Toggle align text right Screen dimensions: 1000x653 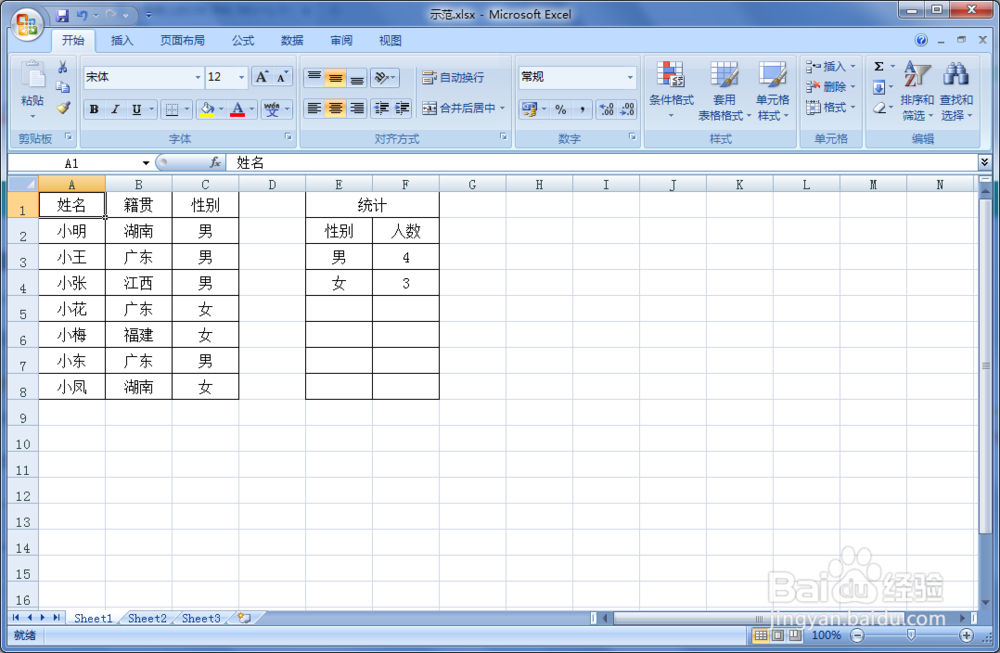pos(357,108)
